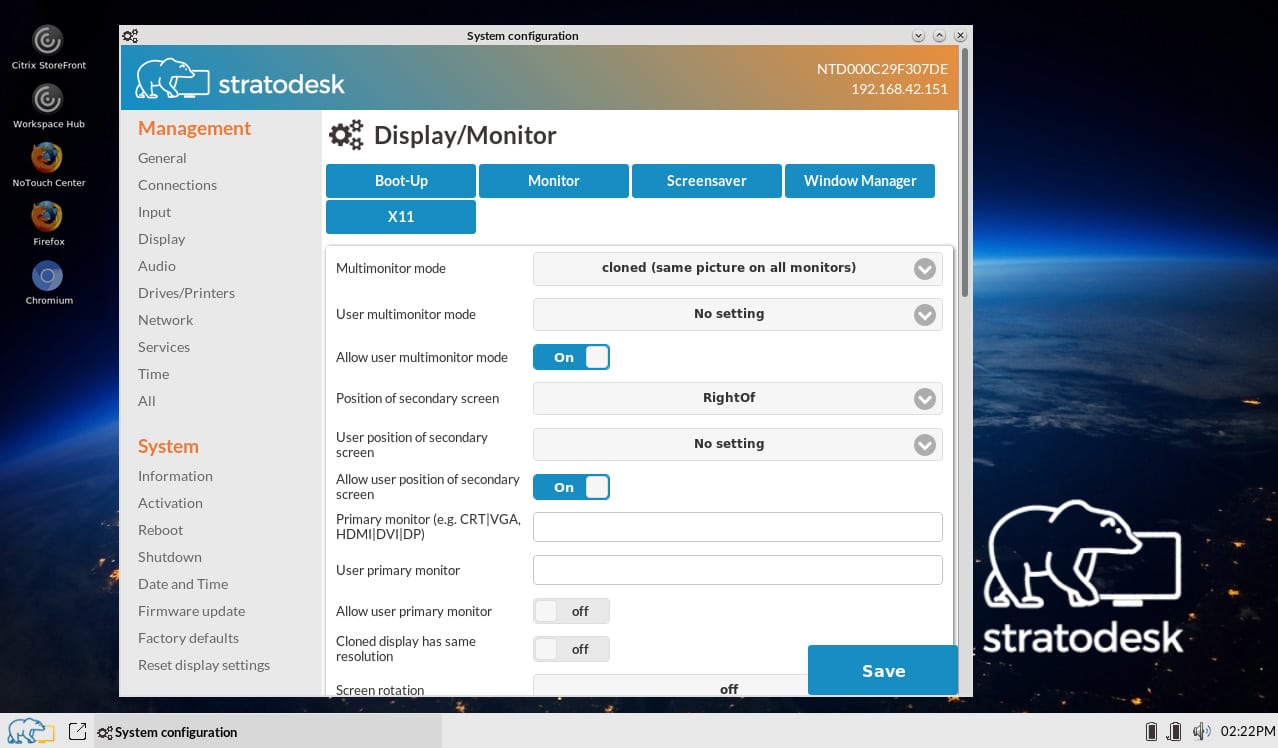This screenshot has height=748, width=1278.
Task: Select Reboot in System section
Action: [x=160, y=530]
